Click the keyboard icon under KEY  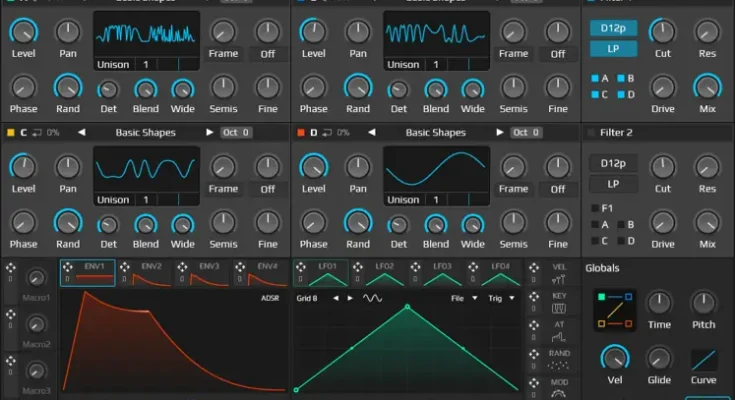coord(559,309)
